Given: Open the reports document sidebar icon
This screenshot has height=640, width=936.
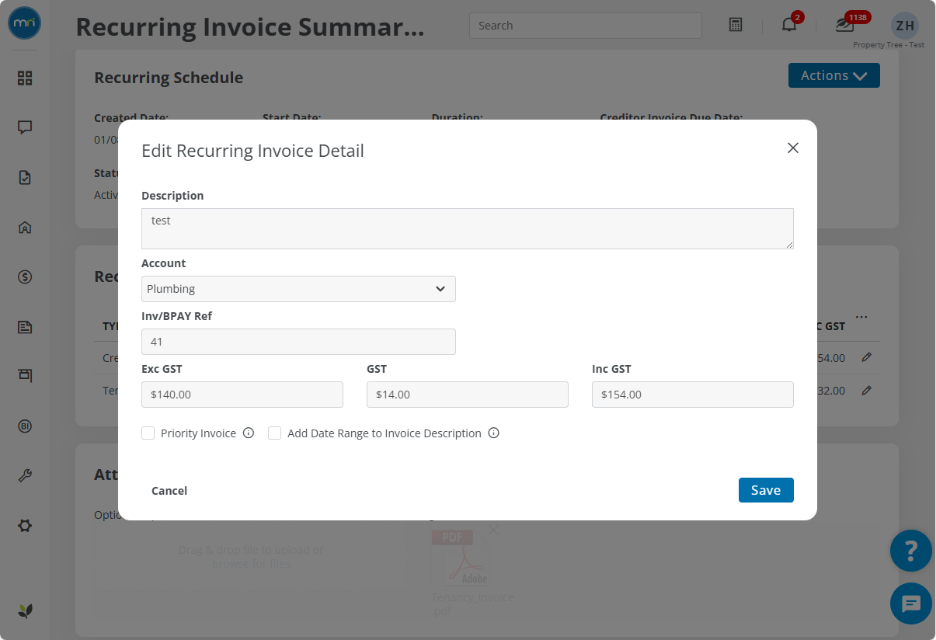Looking at the screenshot, I should [x=24, y=327].
